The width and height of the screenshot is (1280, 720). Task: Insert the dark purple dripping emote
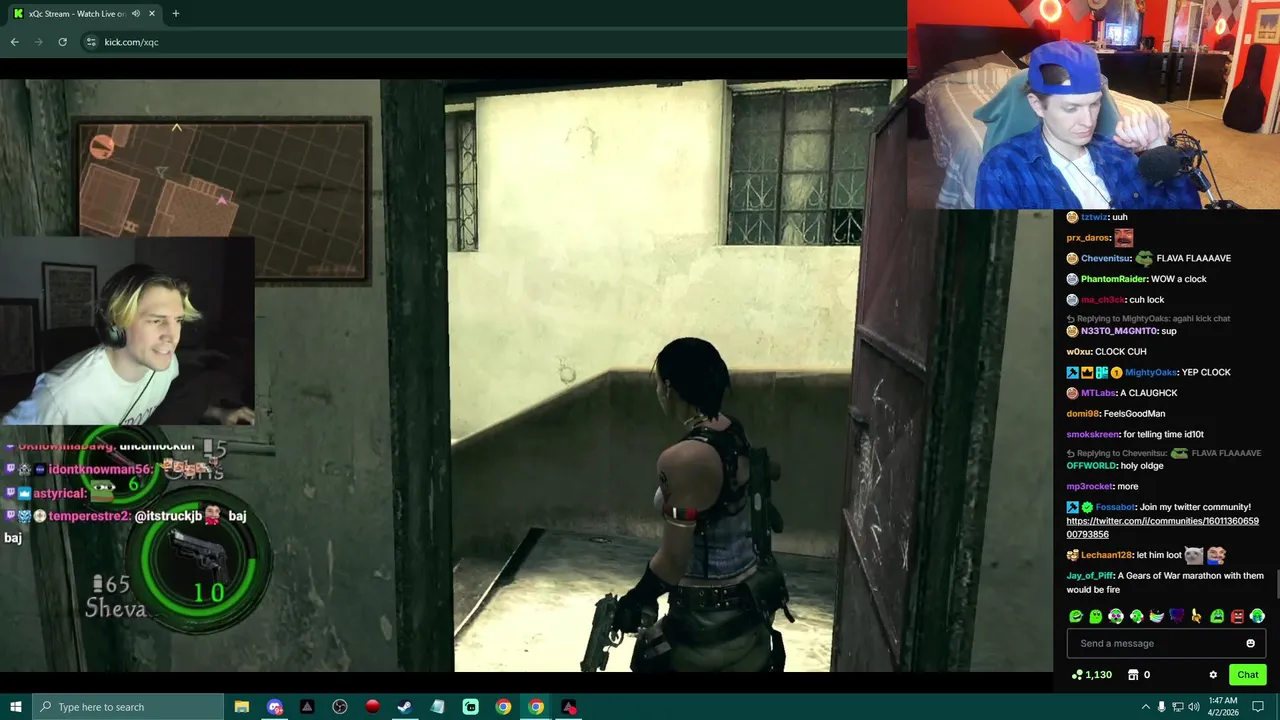(x=1177, y=617)
